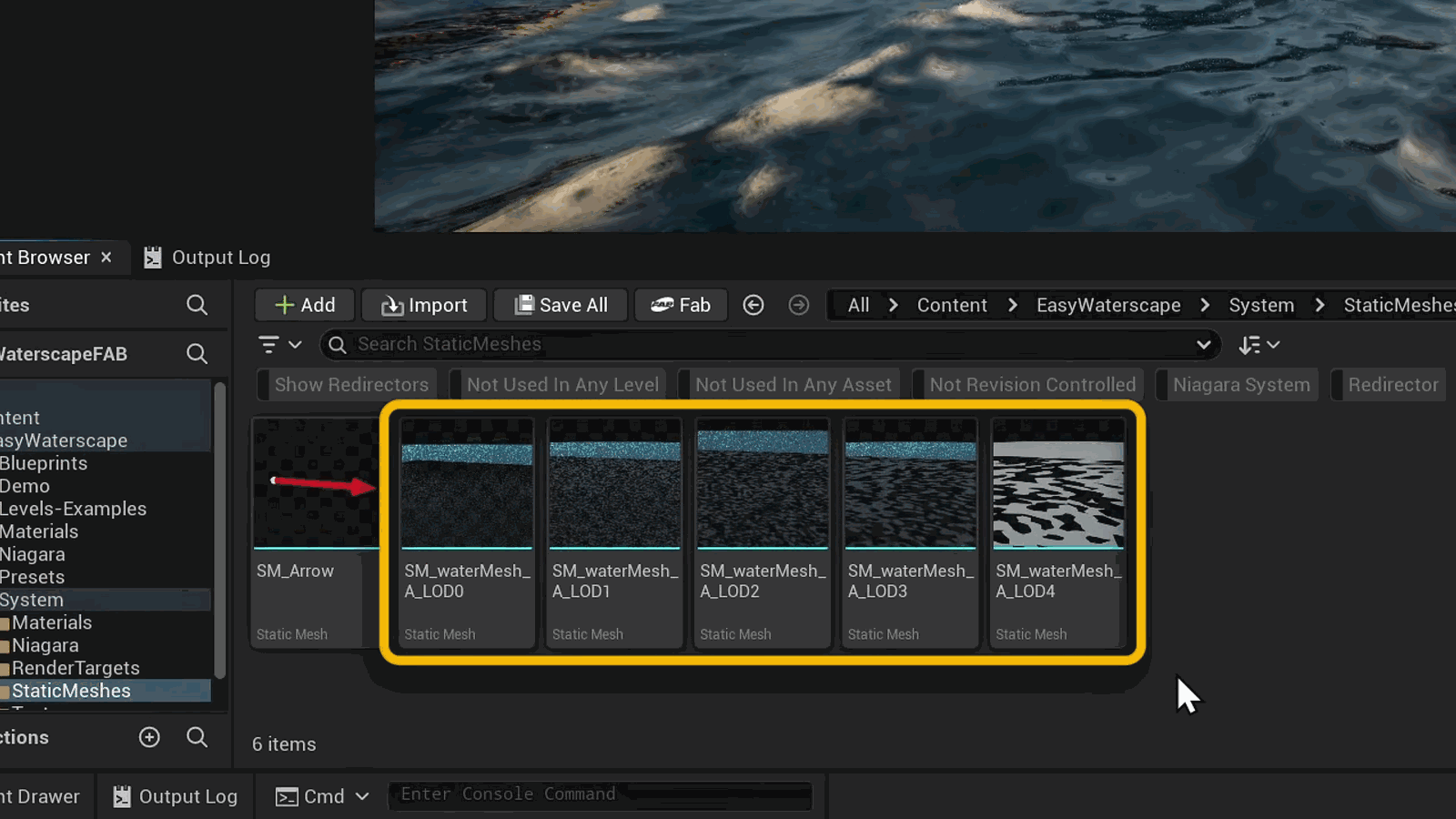Search collections magnifier icon

(x=197, y=737)
